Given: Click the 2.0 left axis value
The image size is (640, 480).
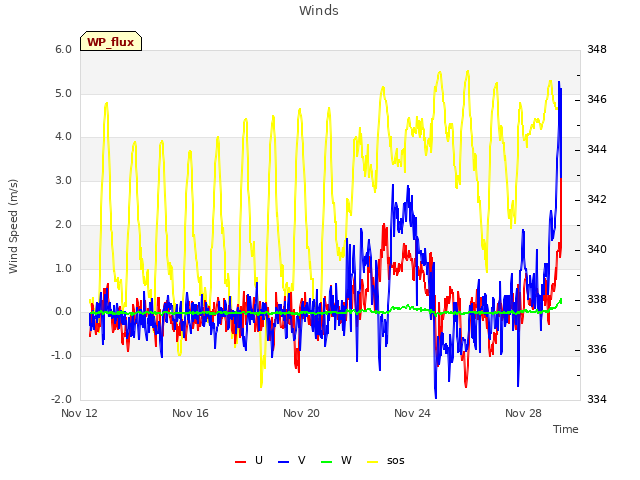Looking at the screenshot, I should tap(63, 224).
